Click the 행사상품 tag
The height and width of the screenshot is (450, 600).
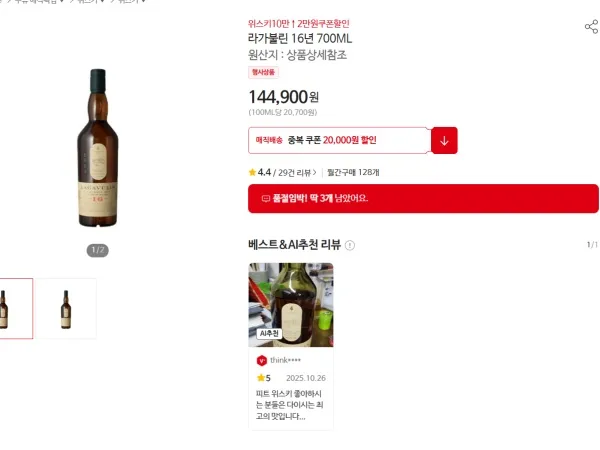[x=263, y=72]
